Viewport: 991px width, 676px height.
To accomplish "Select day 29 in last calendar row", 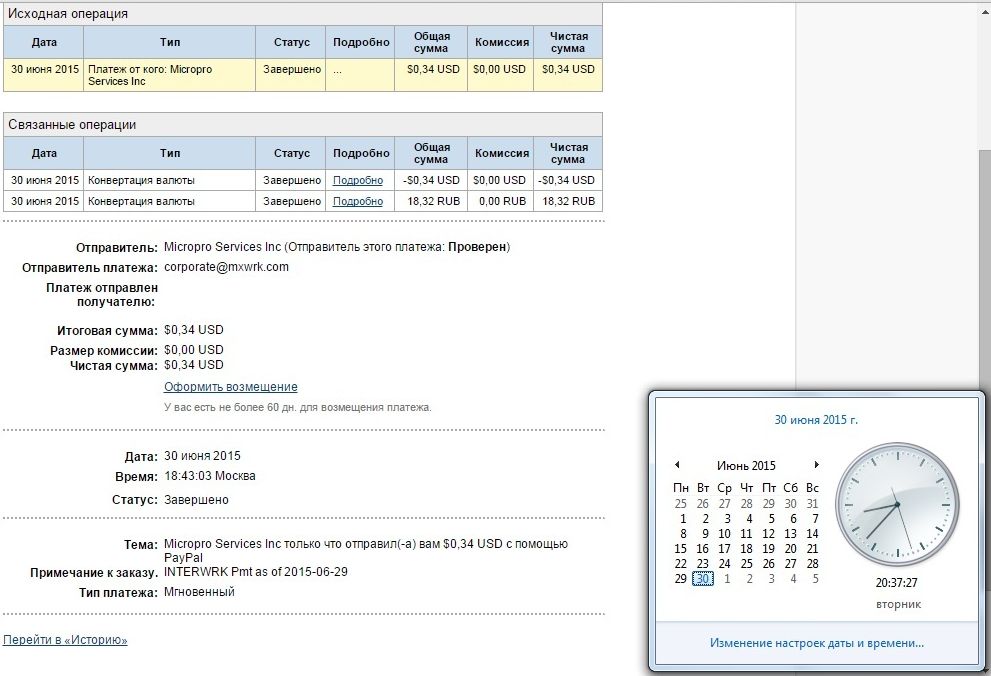I will click(681, 579).
